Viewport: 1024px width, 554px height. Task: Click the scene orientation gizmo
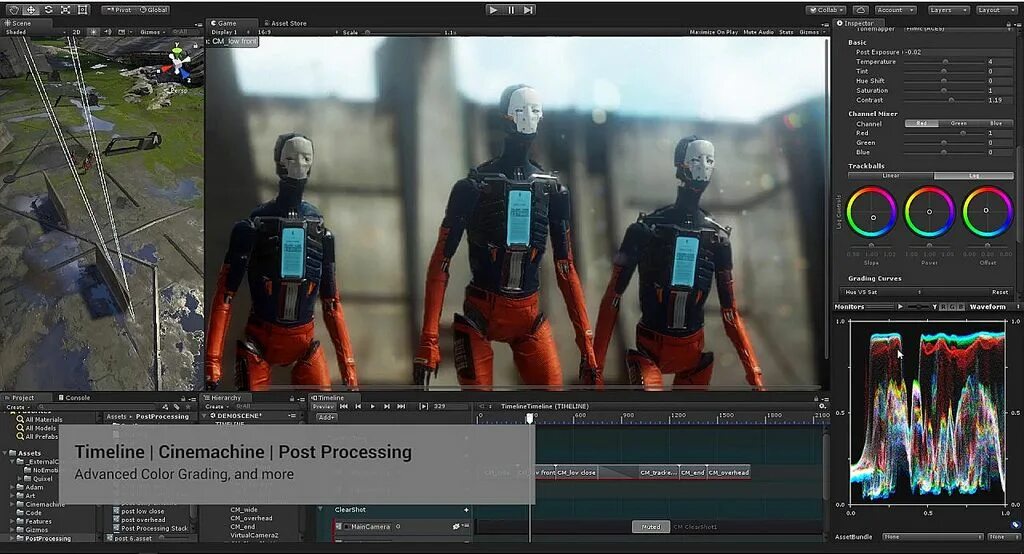(178, 63)
